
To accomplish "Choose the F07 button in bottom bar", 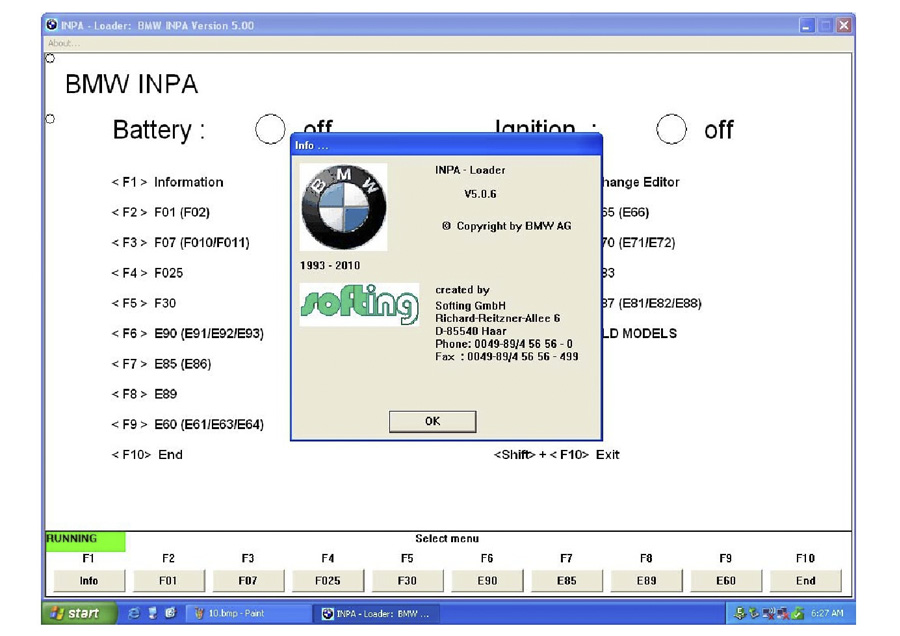I will pyautogui.click(x=248, y=580).
